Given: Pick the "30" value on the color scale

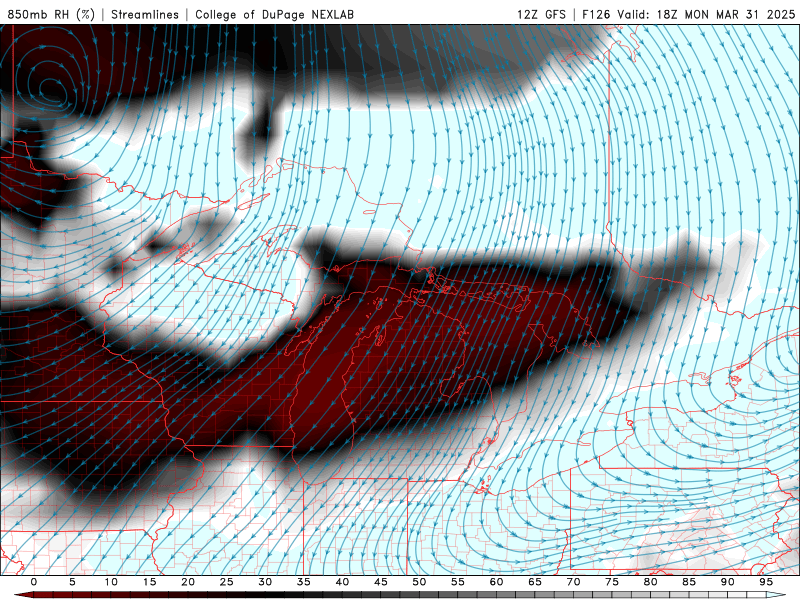Looking at the screenshot, I should [265, 582].
